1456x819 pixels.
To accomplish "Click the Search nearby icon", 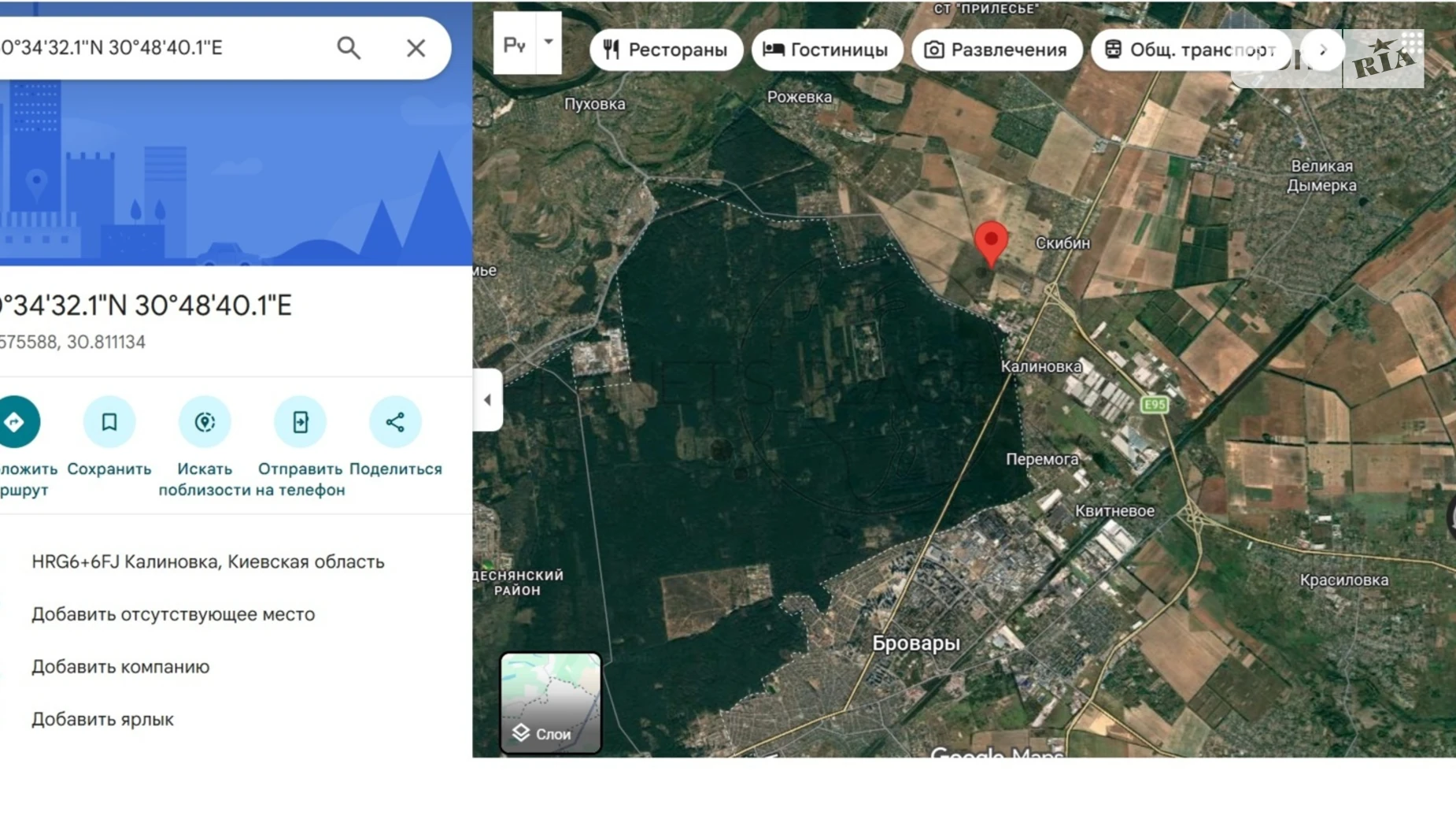I will pos(205,422).
